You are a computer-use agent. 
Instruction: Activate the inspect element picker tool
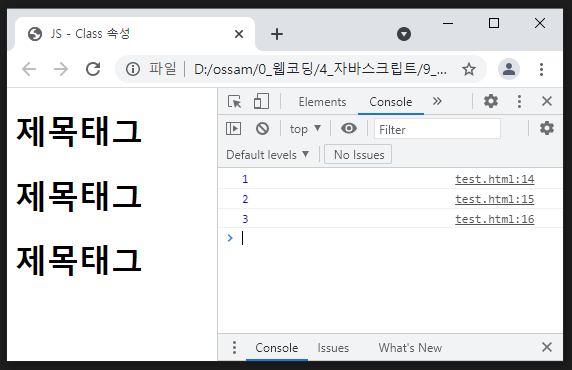[234, 101]
